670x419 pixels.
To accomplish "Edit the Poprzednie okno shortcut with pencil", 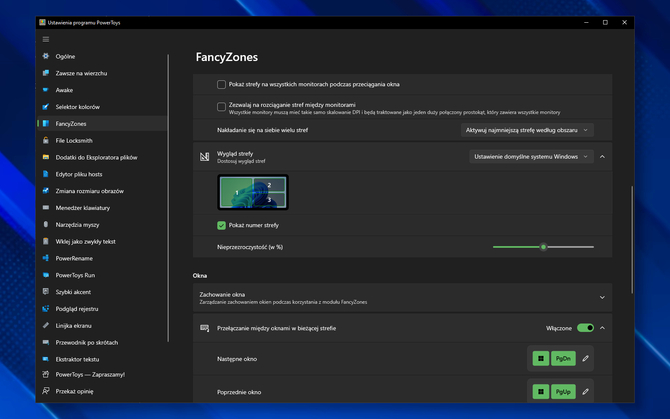I will coord(585,392).
